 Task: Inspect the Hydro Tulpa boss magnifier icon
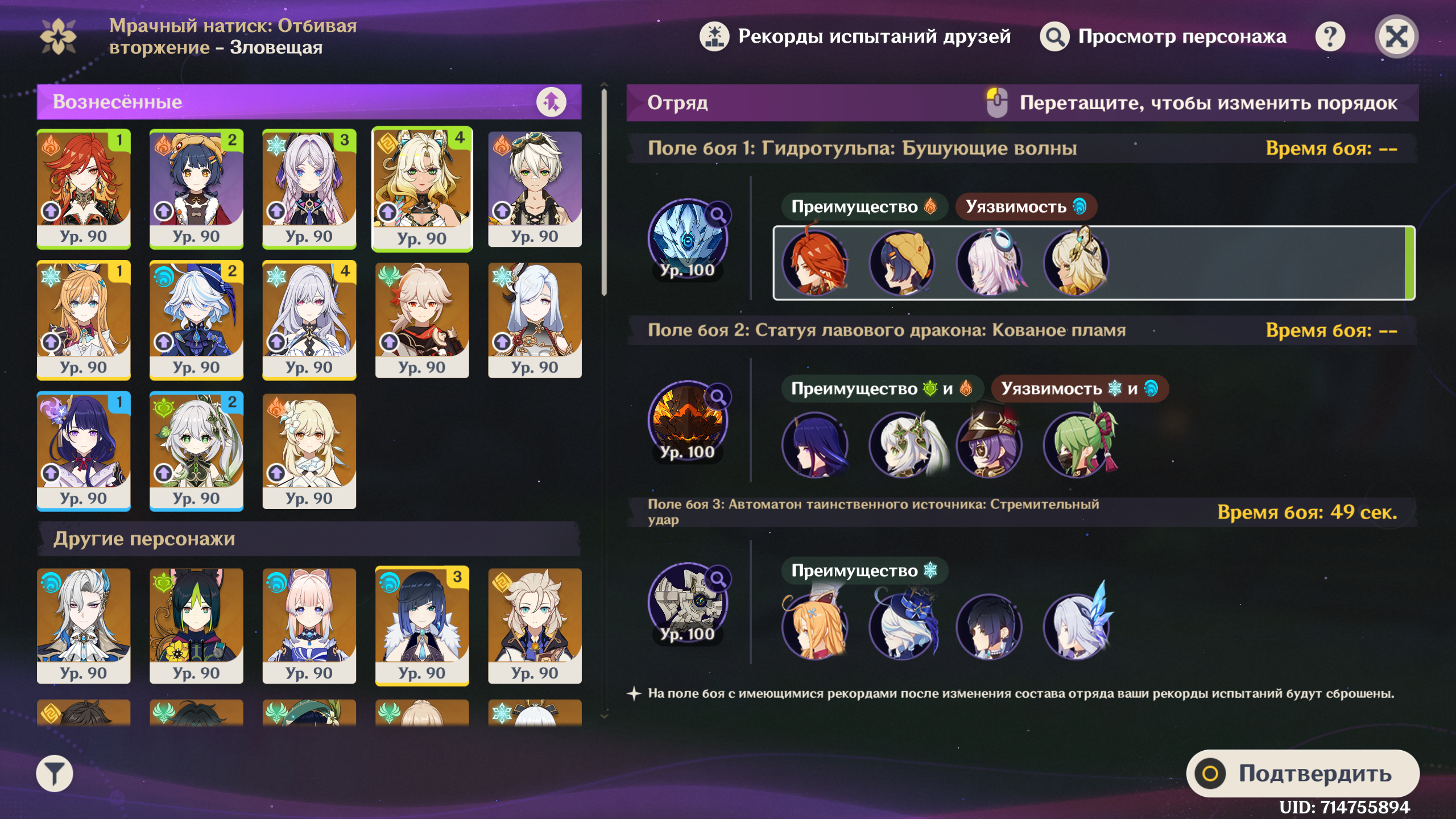pyautogui.click(x=718, y=215)
